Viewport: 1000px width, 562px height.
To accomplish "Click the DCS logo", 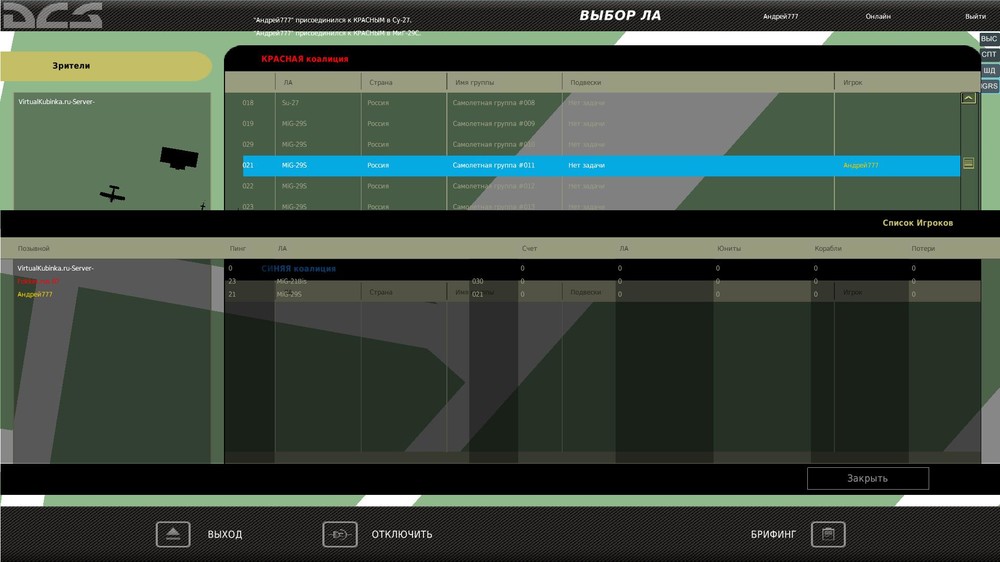I will click(52, 15).
